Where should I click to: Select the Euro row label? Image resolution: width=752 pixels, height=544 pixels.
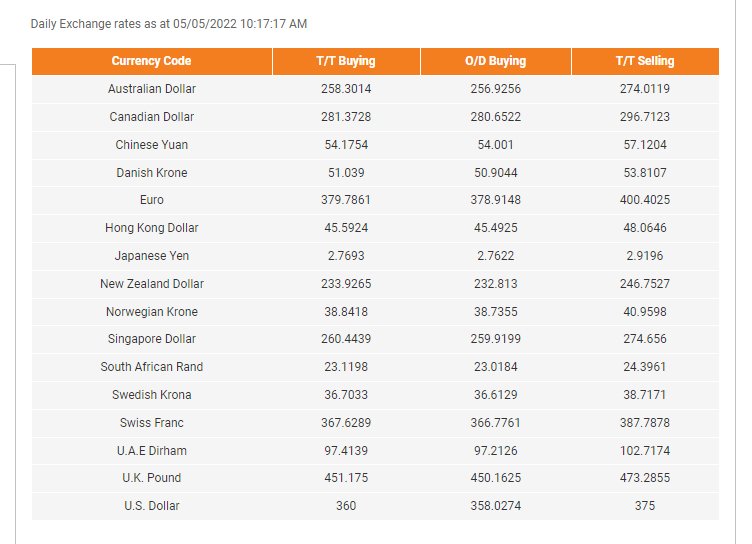click(152, 200)
